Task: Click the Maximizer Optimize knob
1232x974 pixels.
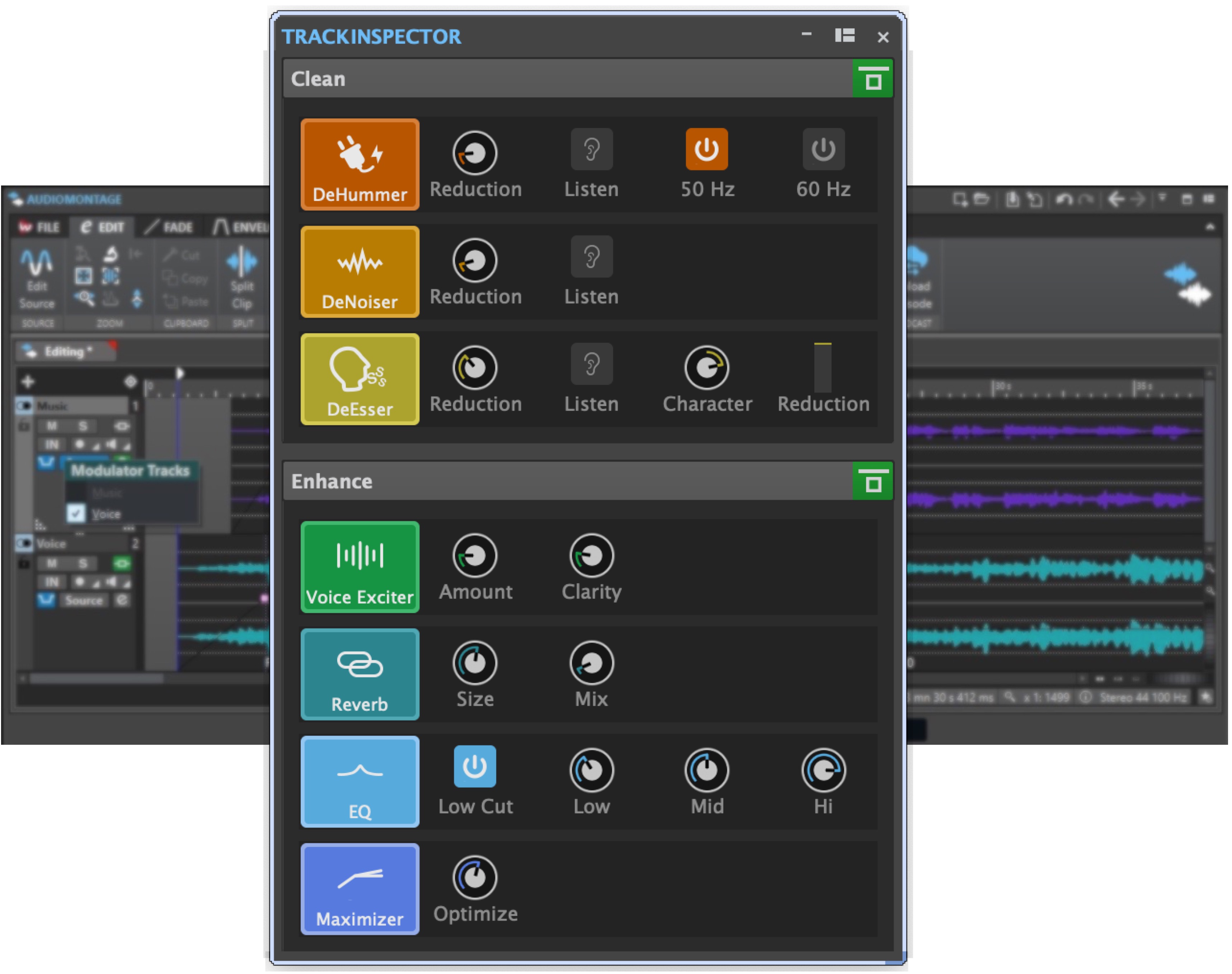Action: pyautogui.click(x=475, y=877)
